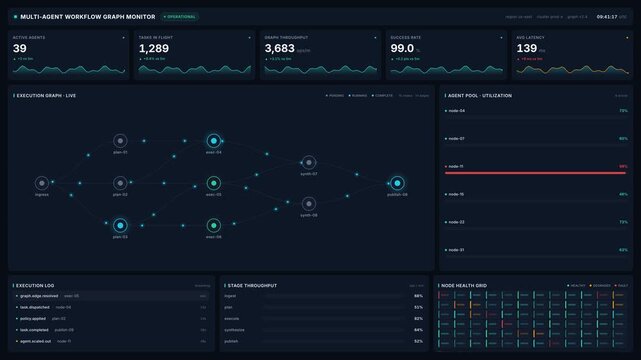Click the Success Rate card corner dot
This screenshot has width=641, height=360.
pyautogui.click(x=501, y=38)
